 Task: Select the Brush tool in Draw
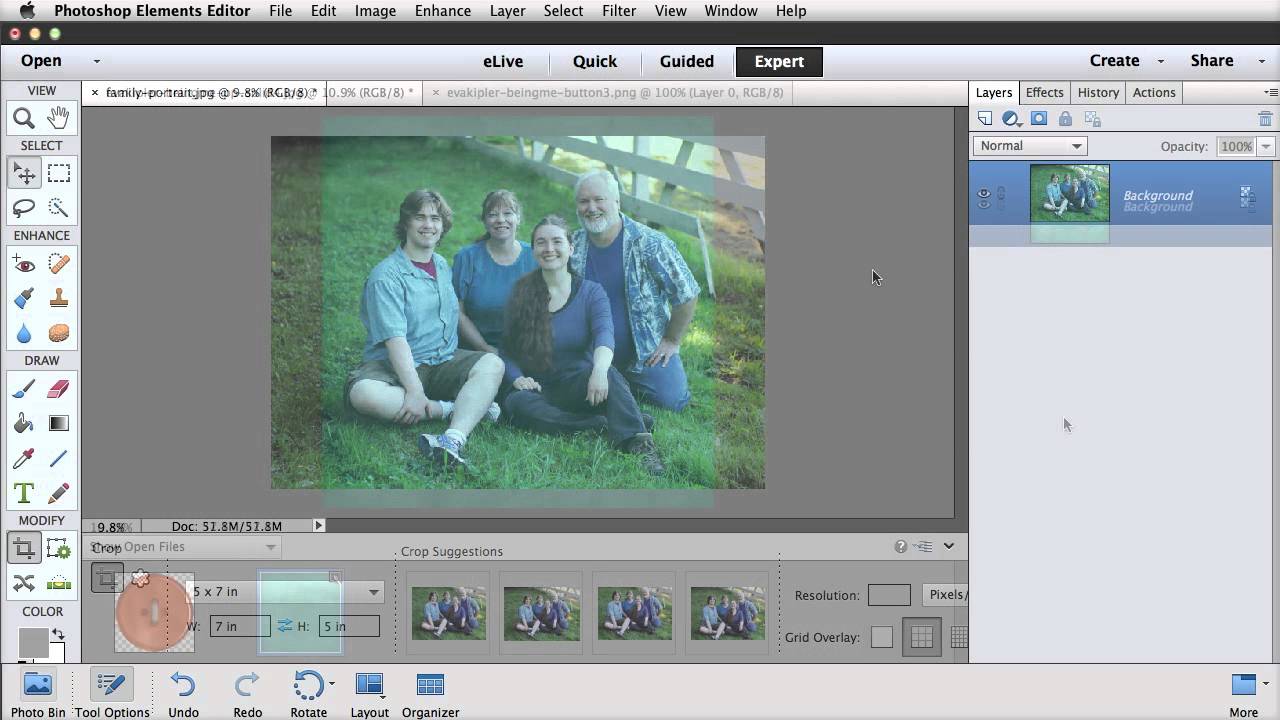click(x=24, y=389)
